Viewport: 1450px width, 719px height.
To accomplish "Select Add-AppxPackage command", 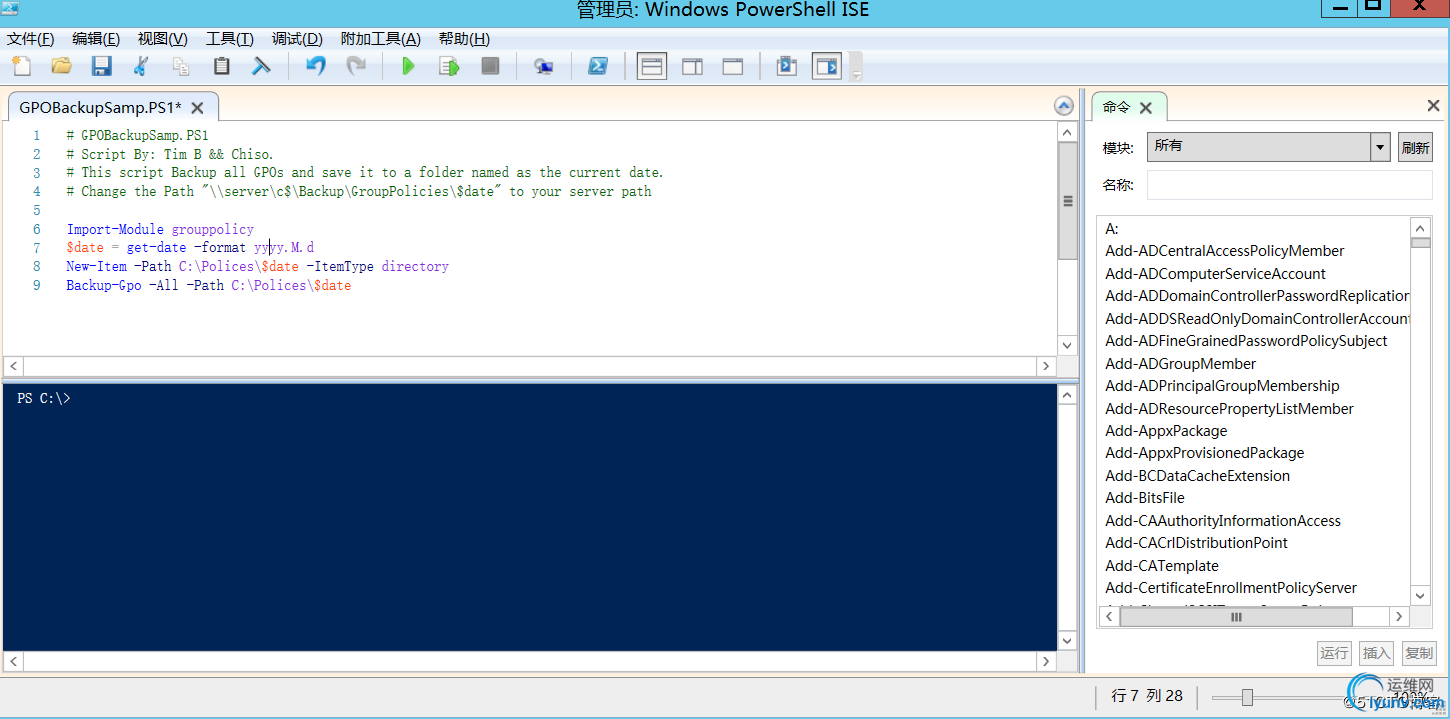I will click(1166, 431).
